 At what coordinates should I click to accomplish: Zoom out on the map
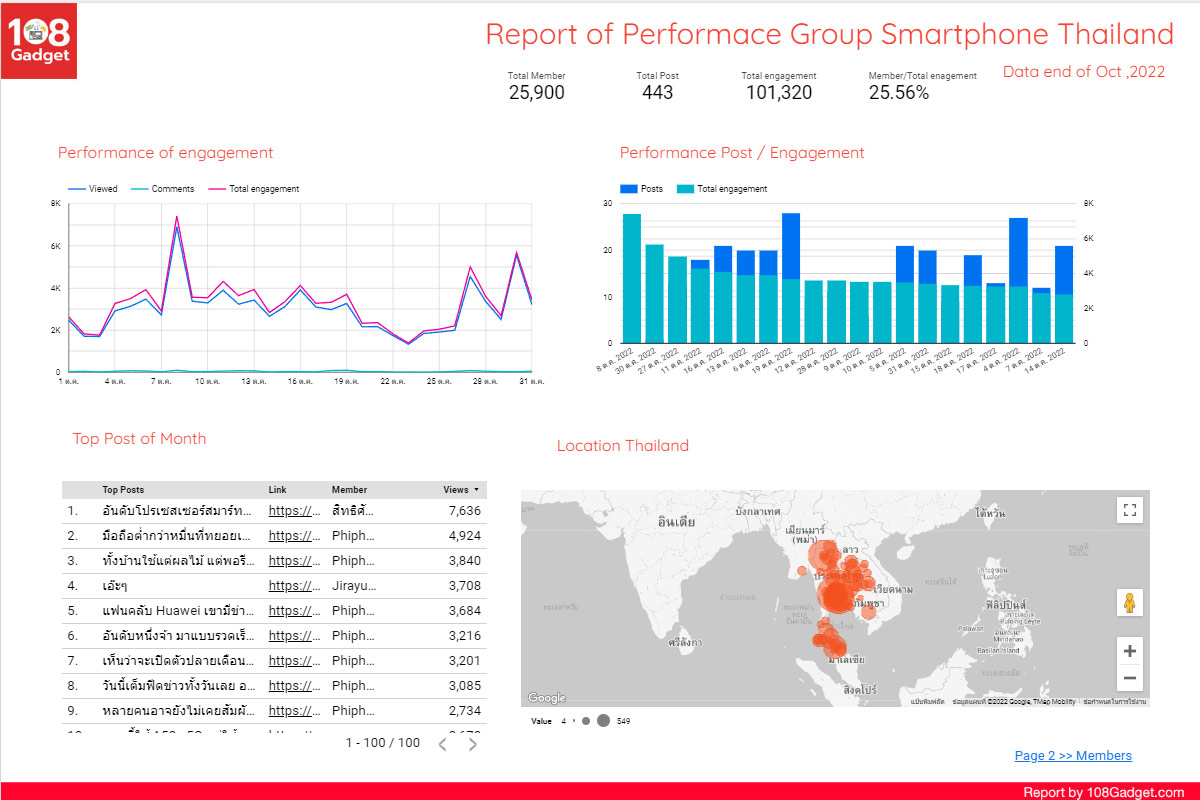[x=1130, y=678]
